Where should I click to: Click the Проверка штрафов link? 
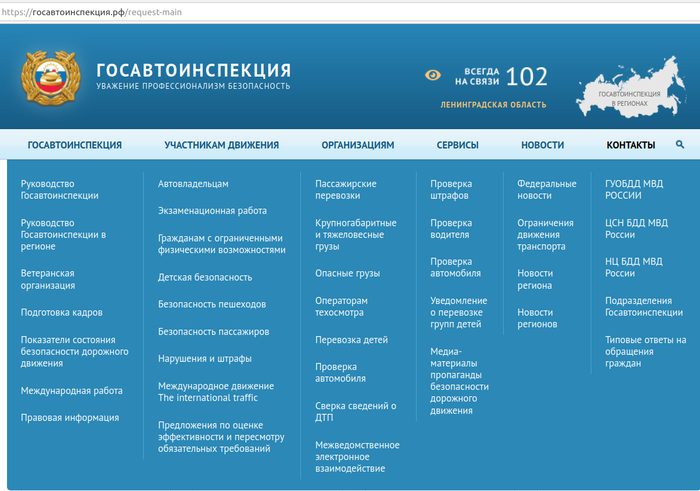451,190
